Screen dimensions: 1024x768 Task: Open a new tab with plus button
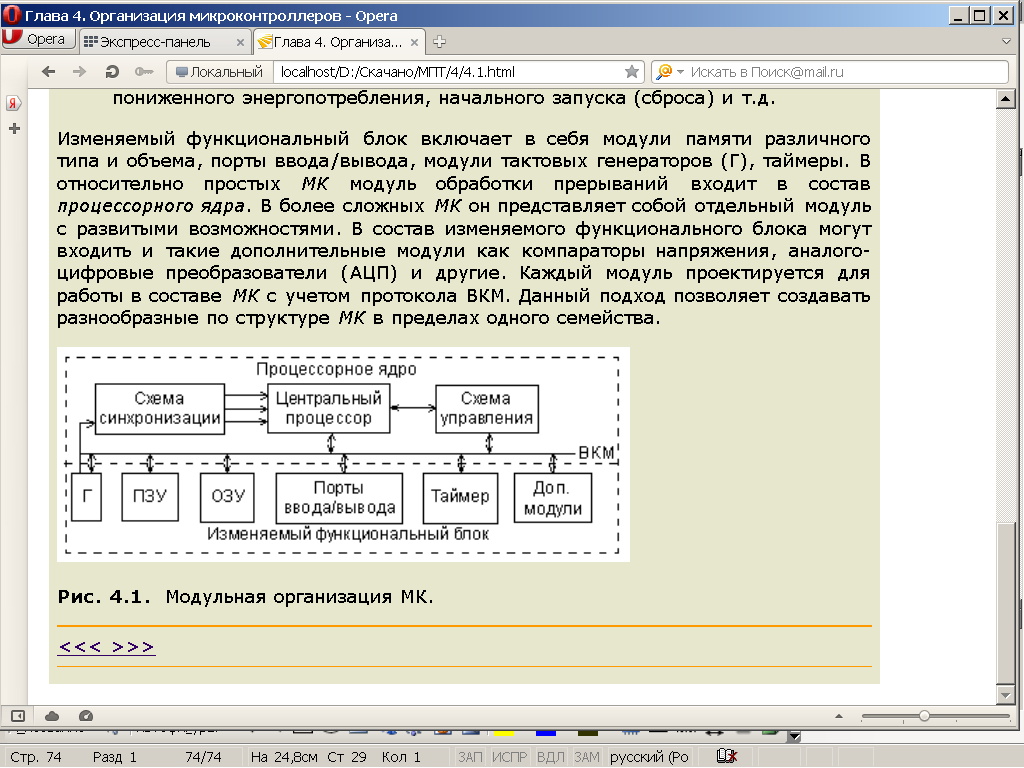tap(440, 42)
